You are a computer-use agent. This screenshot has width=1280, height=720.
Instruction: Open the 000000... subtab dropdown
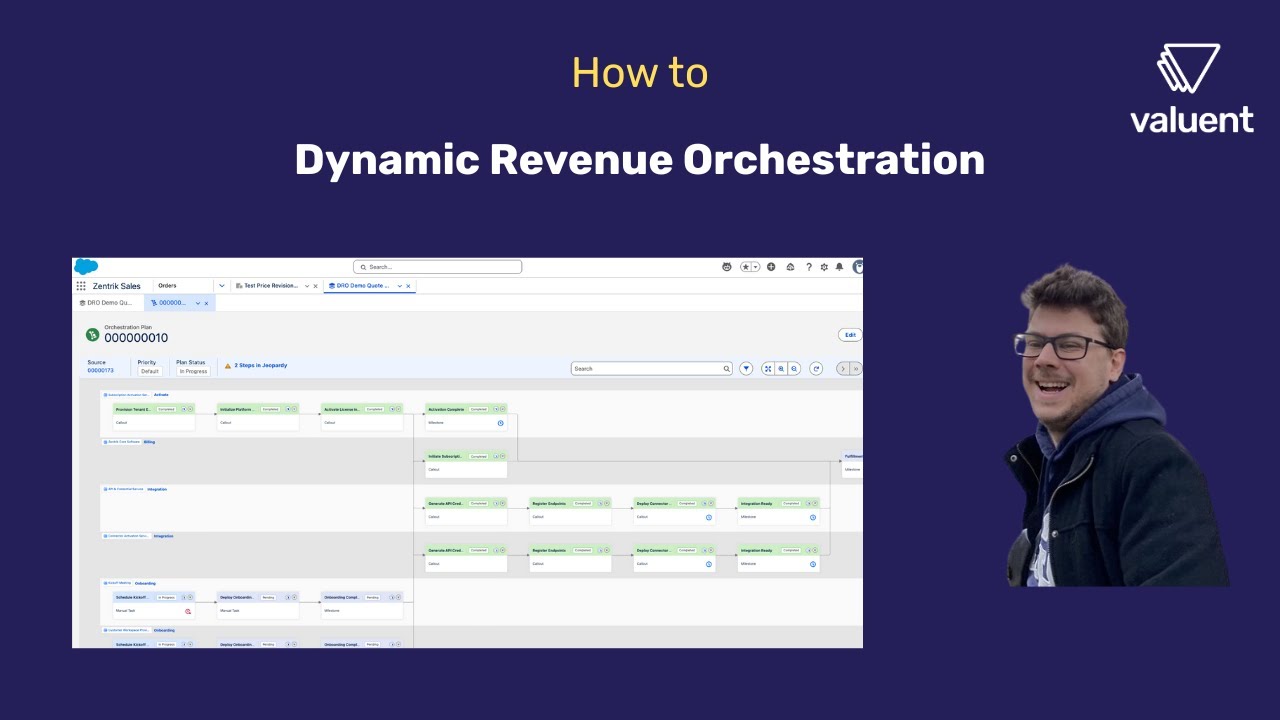point(198,303)
